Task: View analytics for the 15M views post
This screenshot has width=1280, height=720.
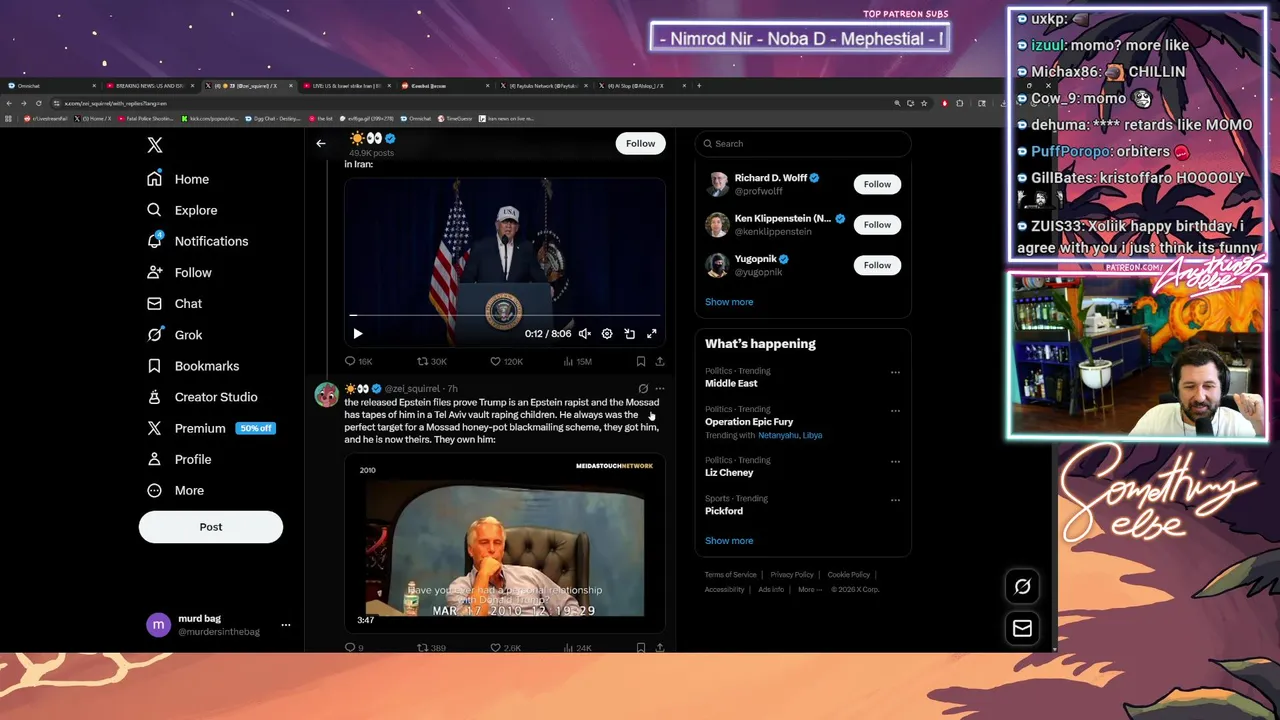Action: (578, 361)
